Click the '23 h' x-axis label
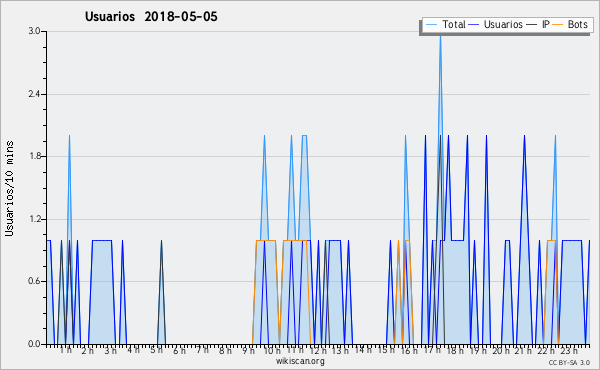The image size is (600, 370). pyautogui.click(x=569, y=351)
